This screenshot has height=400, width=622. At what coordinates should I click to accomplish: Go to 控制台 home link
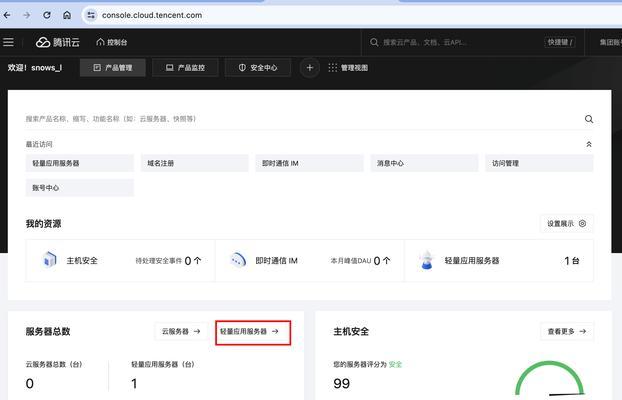coord(112,42)
